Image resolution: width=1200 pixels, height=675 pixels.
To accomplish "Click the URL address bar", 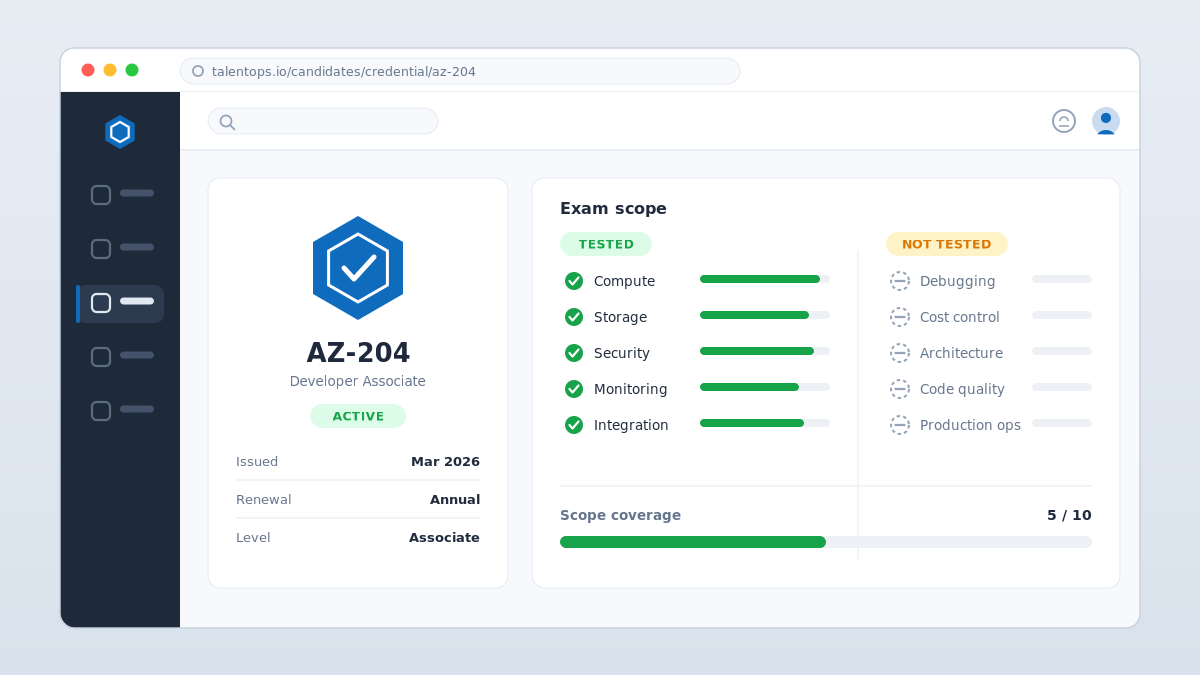I will point(460,71).
